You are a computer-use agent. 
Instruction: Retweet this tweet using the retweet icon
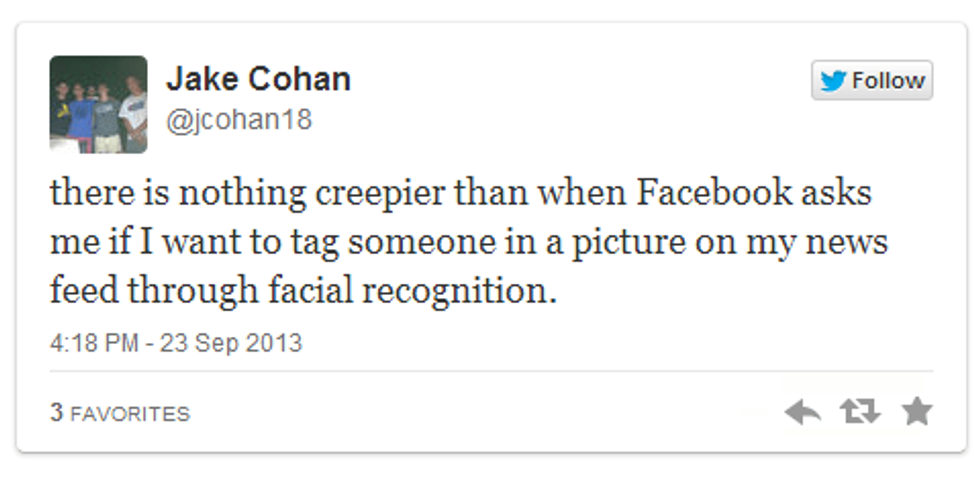pyautogui.click(x=860, y=412)
